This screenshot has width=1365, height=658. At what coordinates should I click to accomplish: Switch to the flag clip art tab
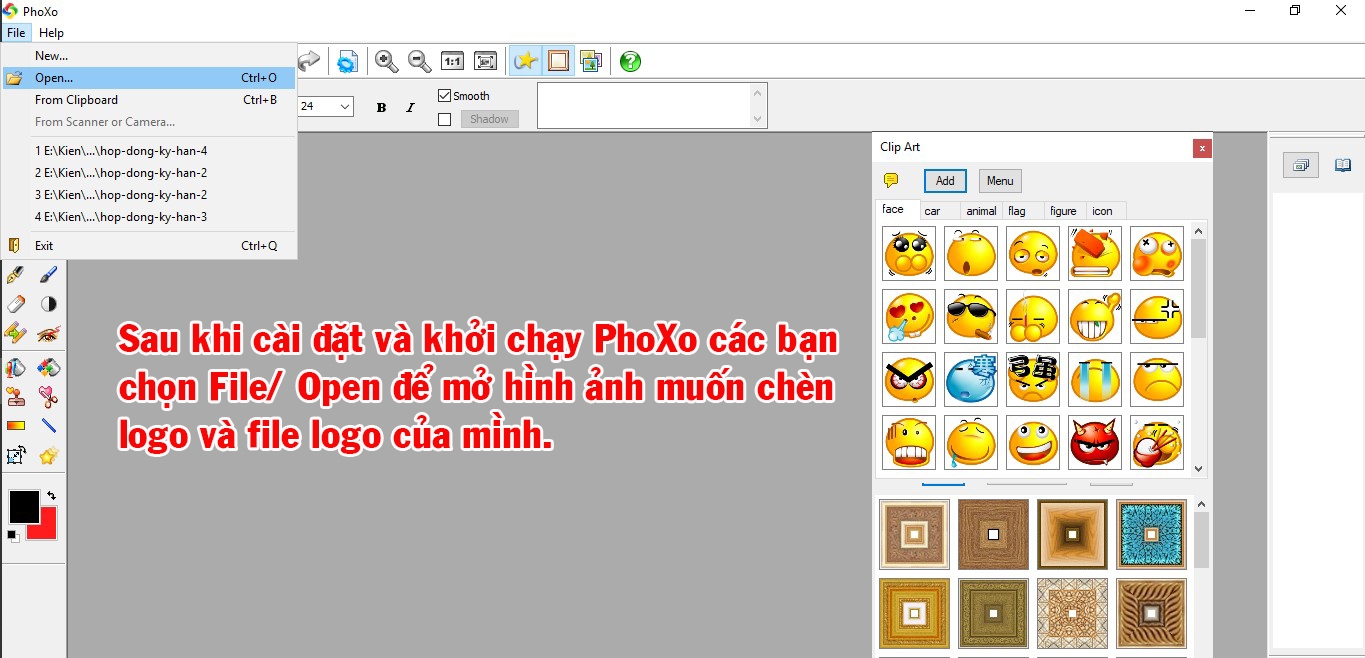tap(1023, 211)
